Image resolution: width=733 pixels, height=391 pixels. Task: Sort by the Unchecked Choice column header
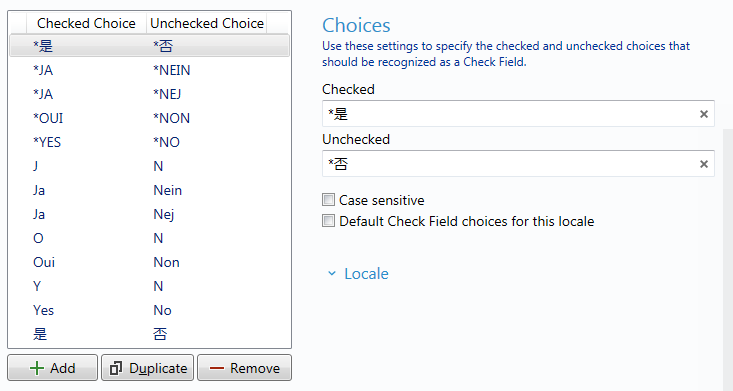tap(207, 23)
